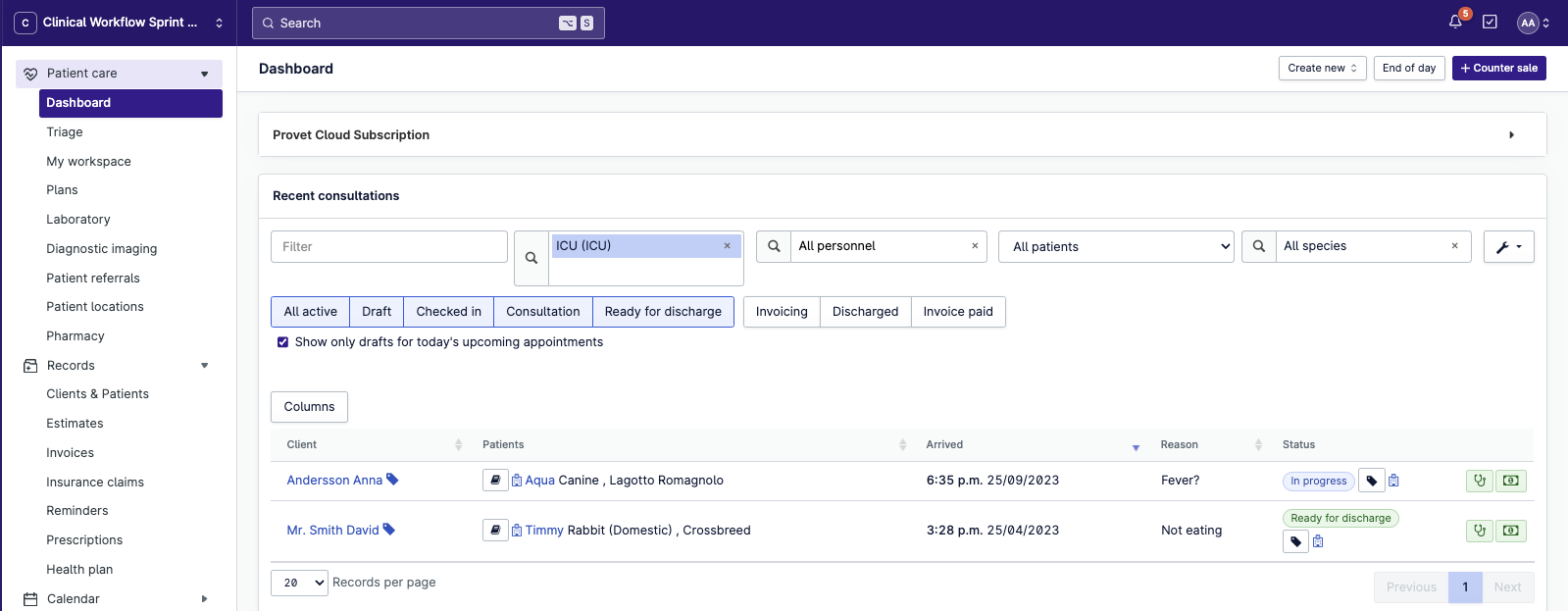Go to Triage in the sidebar

pyautogui.click(x=65, y=132)
